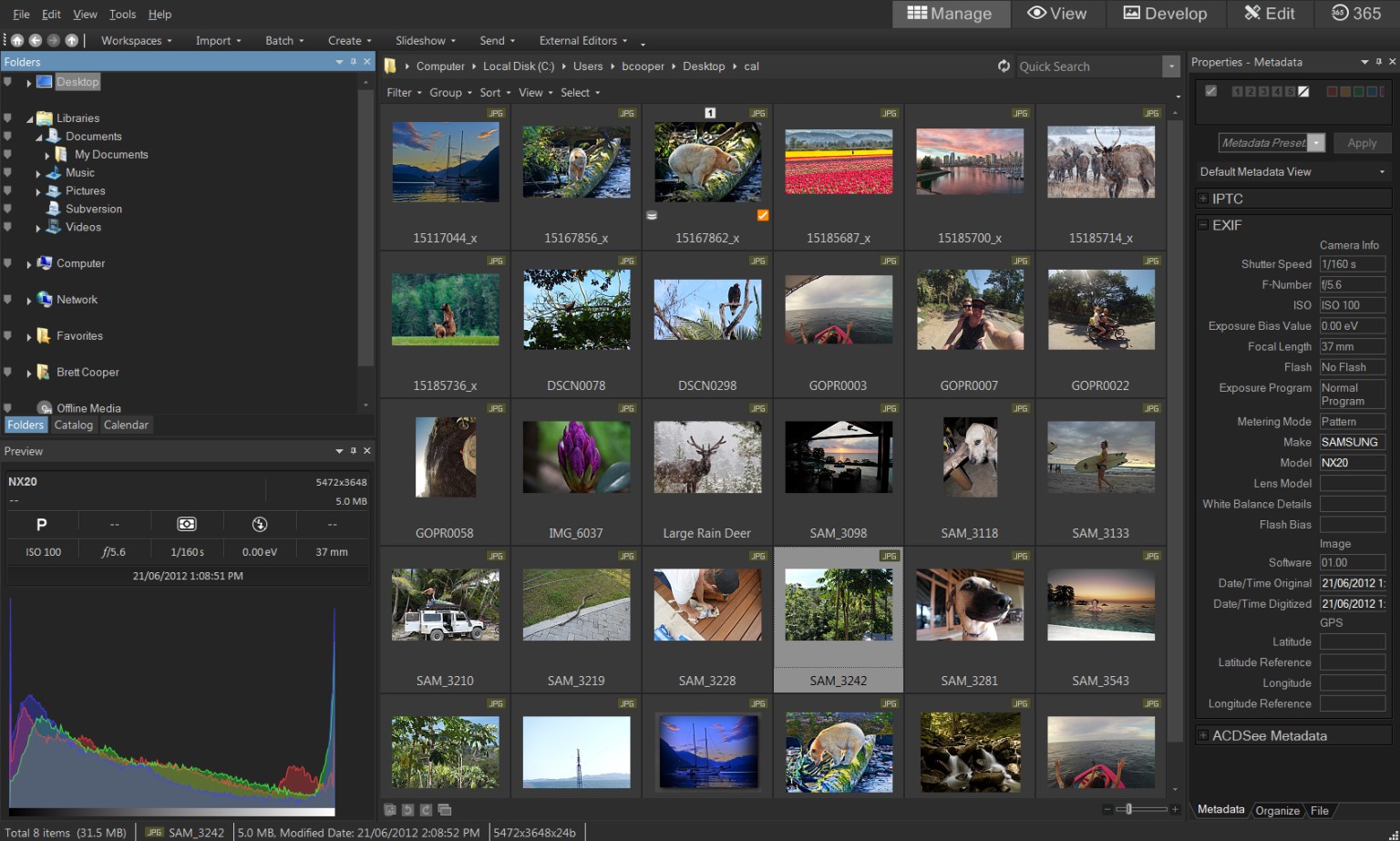
Task: Expand the IPTC metadata section
Action: (1205, 198)
